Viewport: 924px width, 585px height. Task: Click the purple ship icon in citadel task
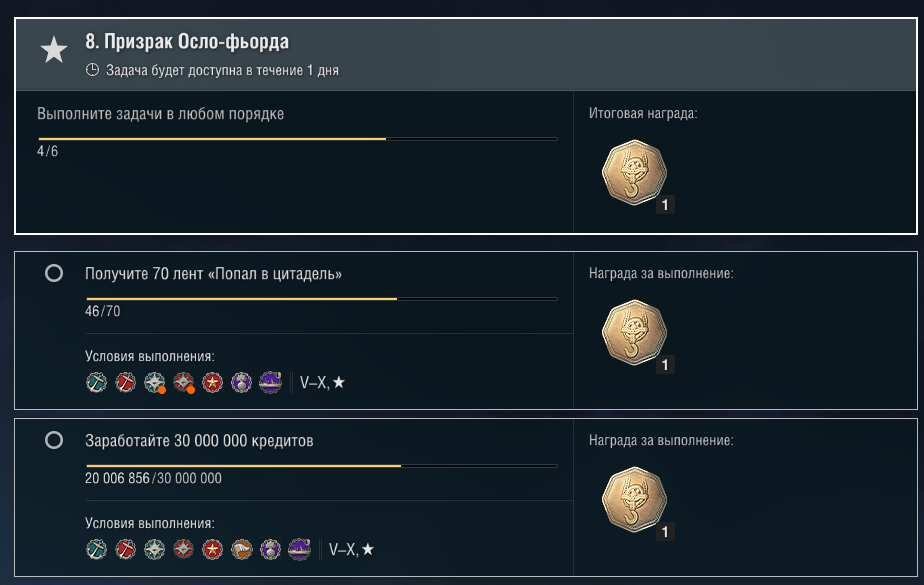click(x=270, y=382)
